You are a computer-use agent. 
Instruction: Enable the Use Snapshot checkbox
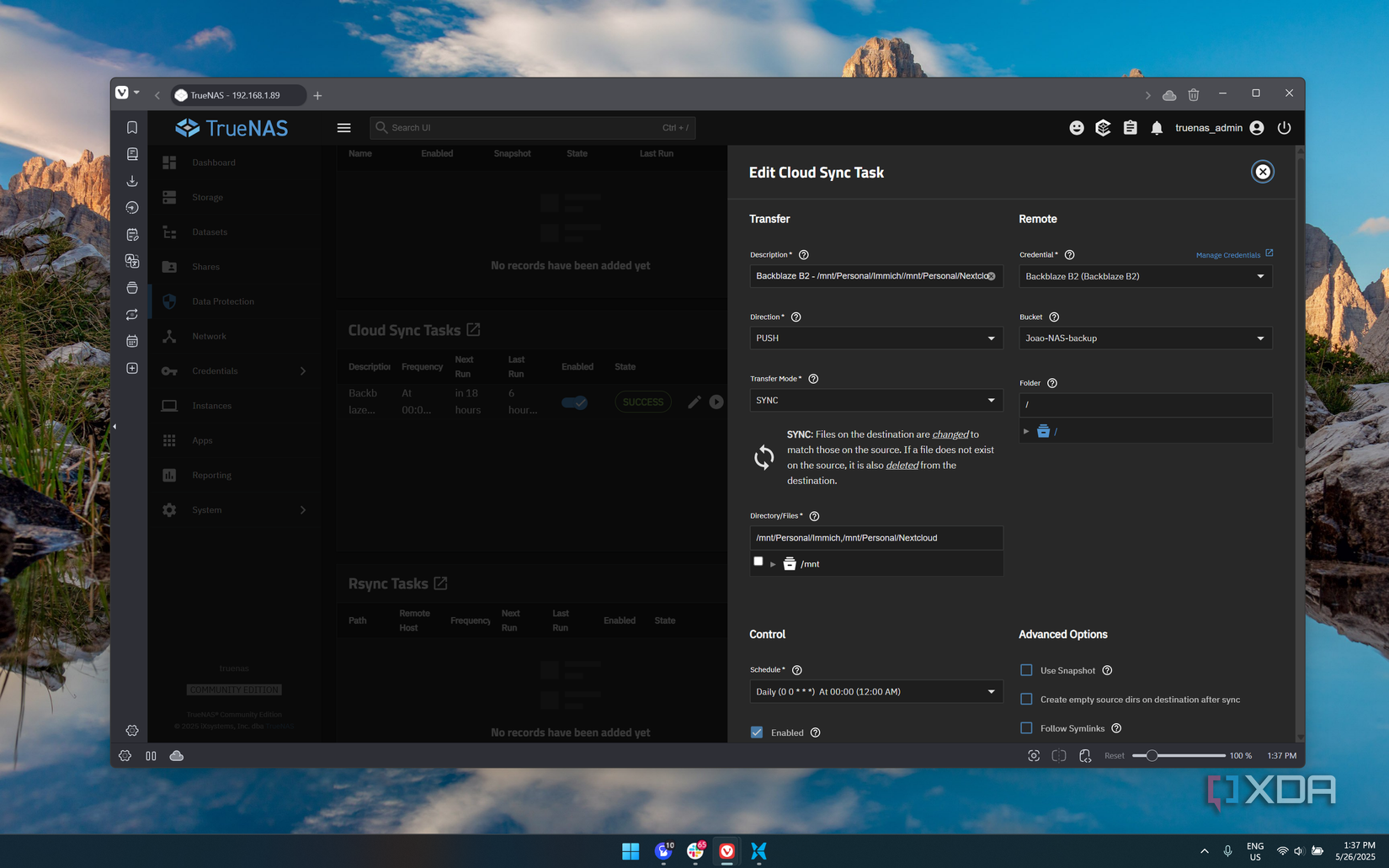tap(1026, 670)
